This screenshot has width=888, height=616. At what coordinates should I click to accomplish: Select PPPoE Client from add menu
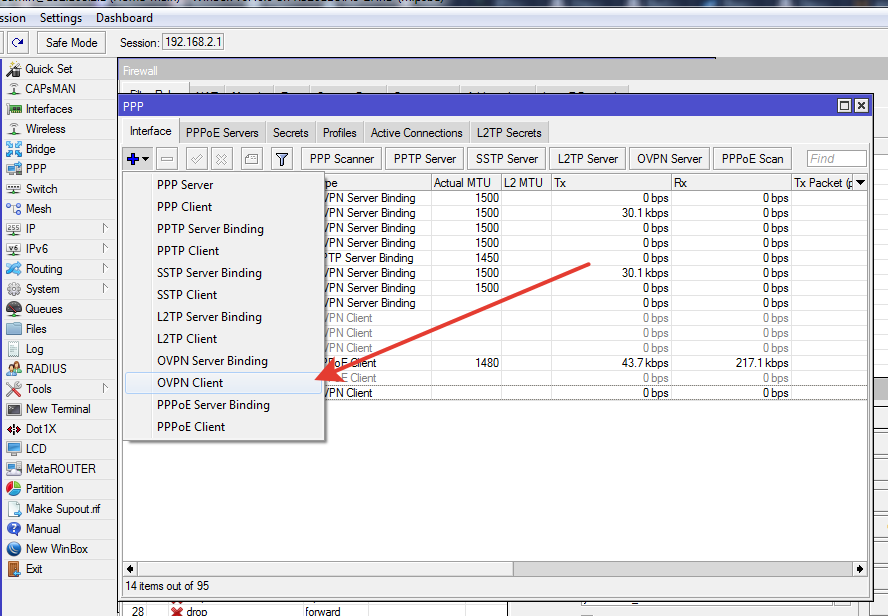(224, 427)
